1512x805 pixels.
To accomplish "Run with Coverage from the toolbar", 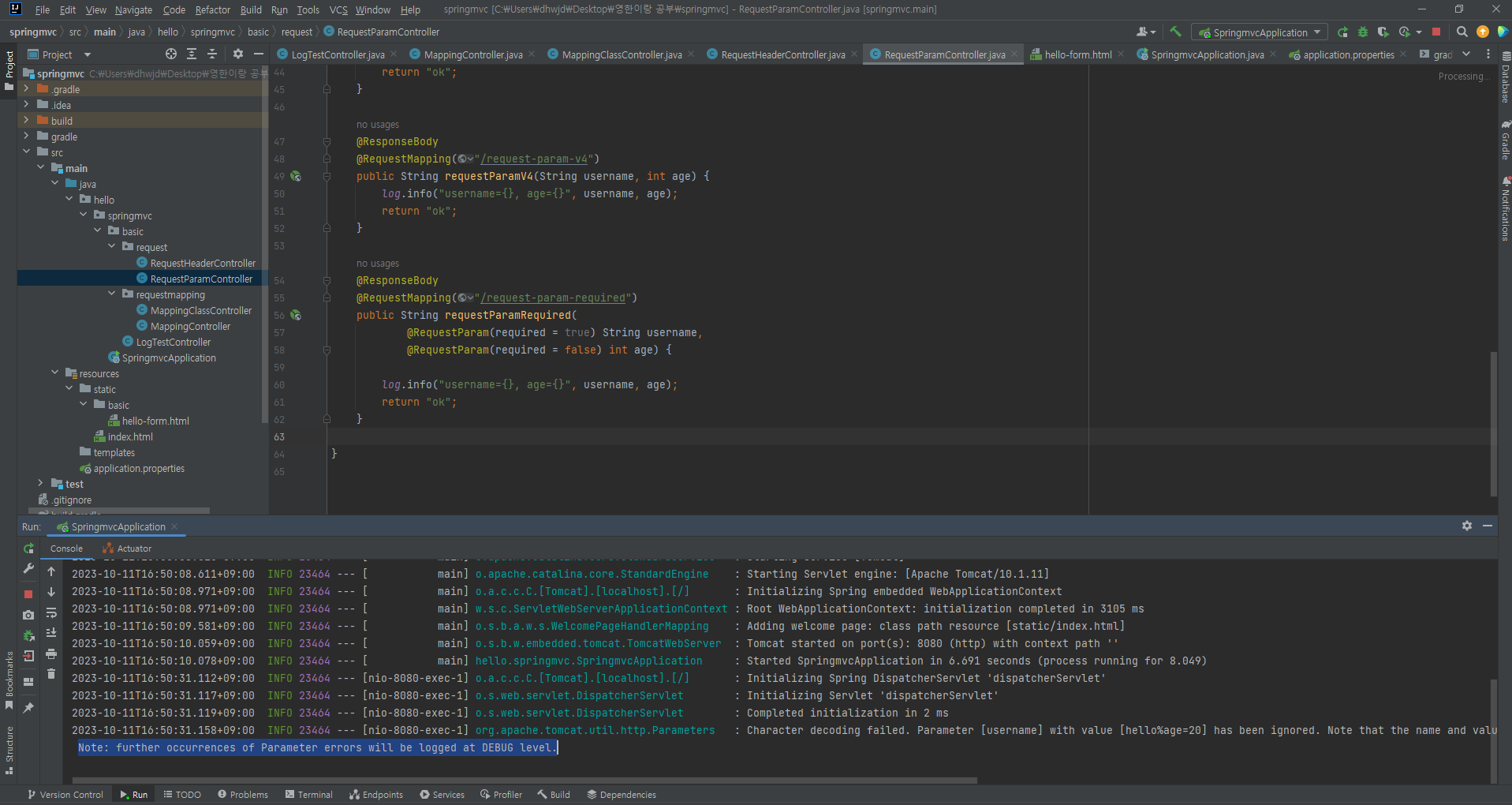I will [1383, 32].
